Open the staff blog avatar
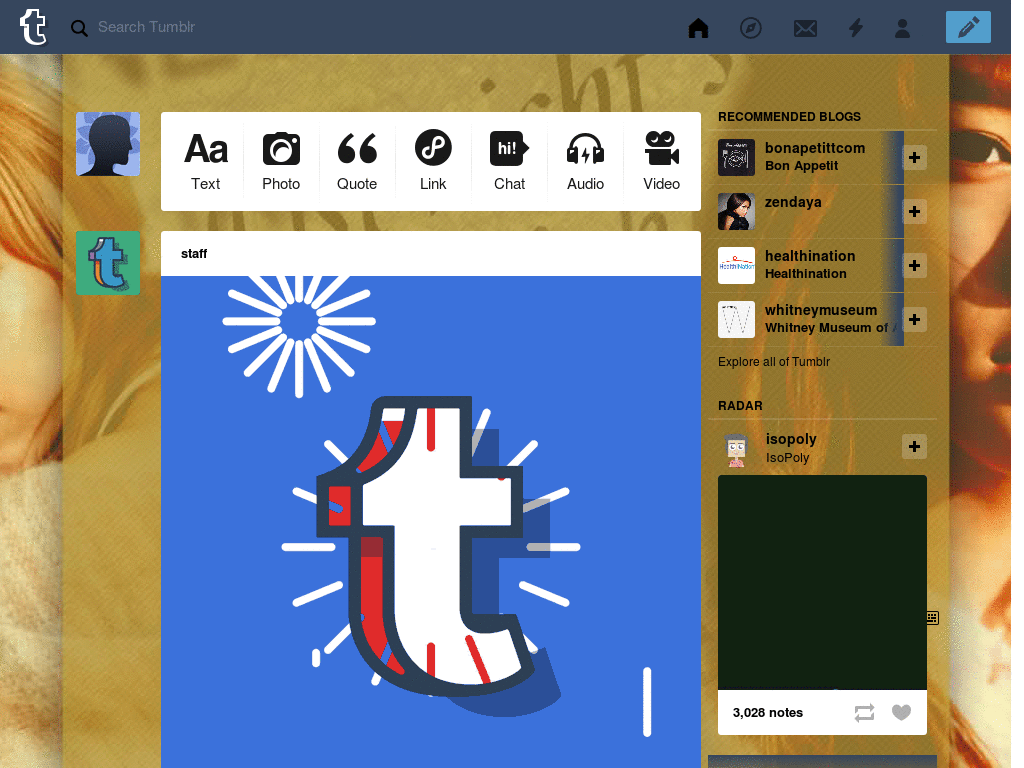The height and width of the screenshot is (768, 1024). (x=108, y=263)
